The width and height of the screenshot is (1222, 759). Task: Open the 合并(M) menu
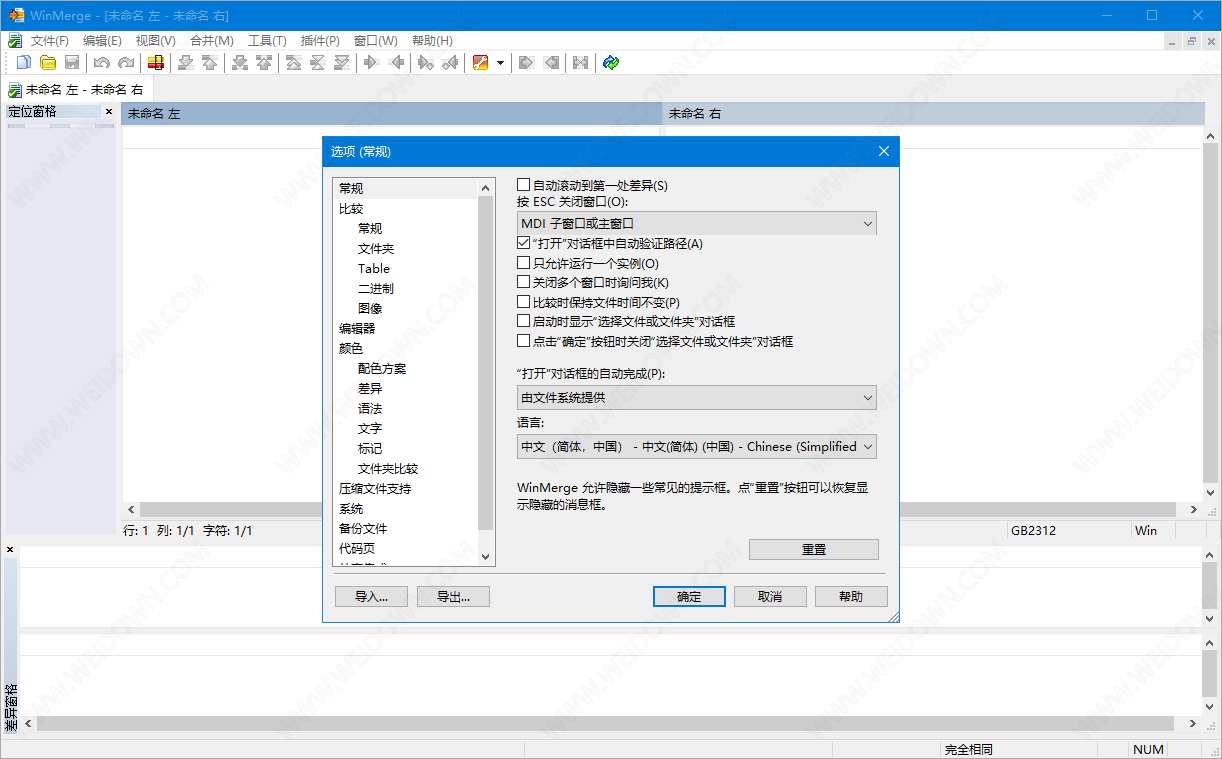pos(211,40)
